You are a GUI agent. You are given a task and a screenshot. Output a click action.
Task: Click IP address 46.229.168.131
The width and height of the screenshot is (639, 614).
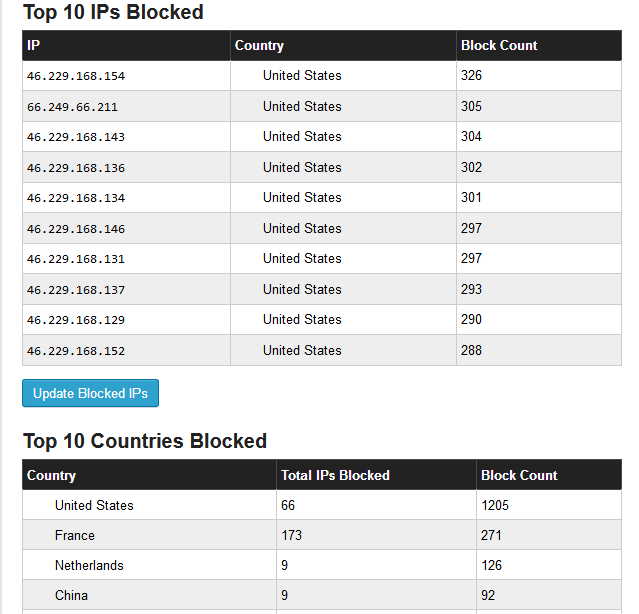click(x=76, y=259)
